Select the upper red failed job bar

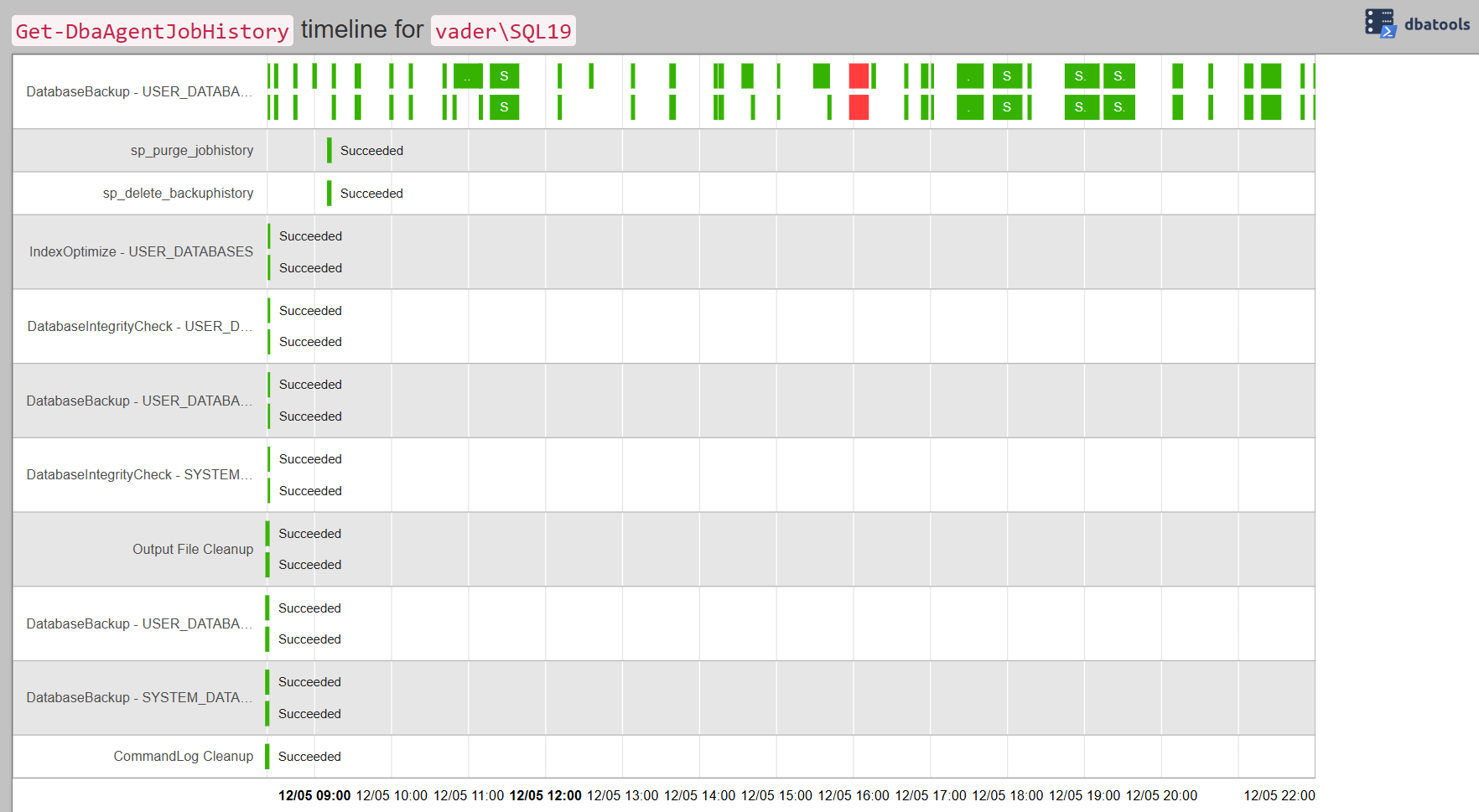[859, 76]
